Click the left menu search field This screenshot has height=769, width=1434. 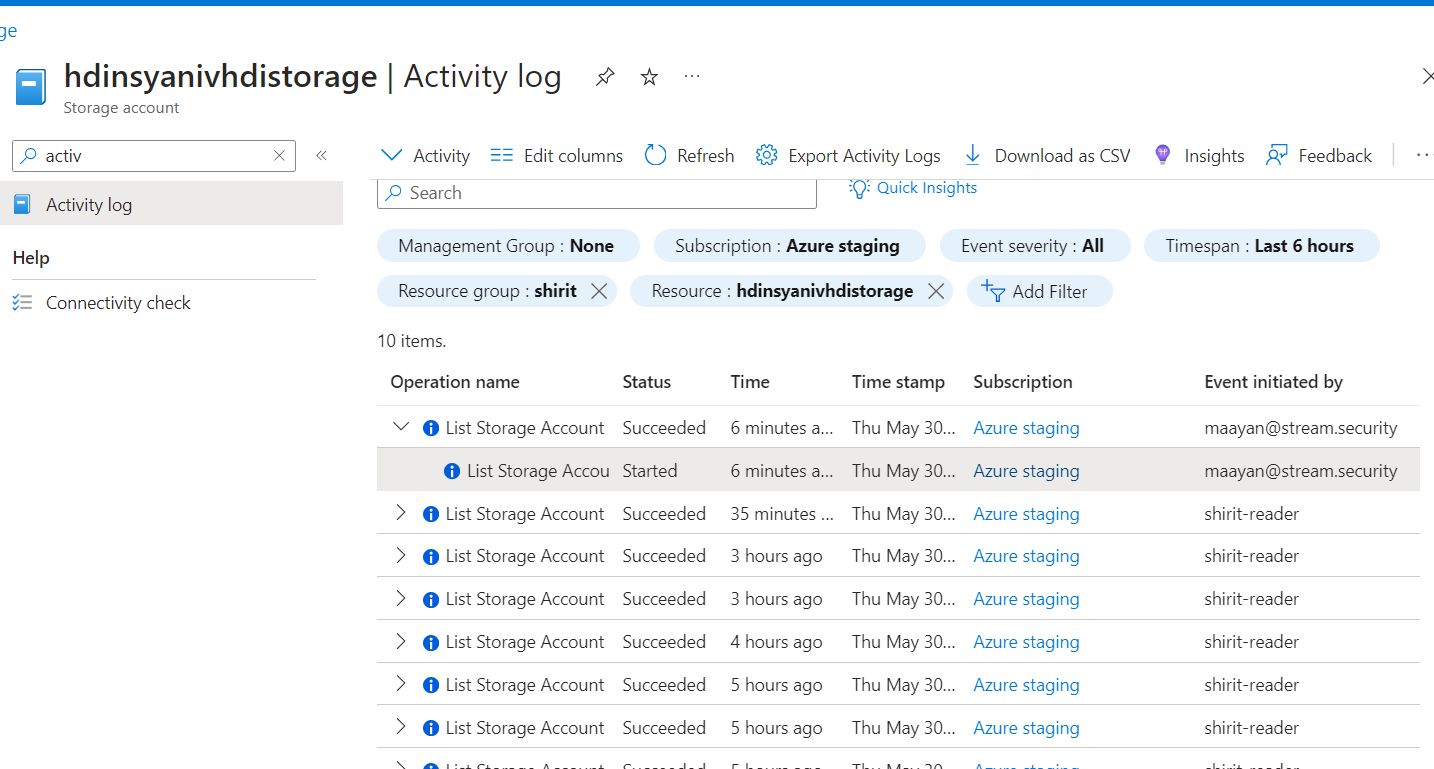click(154, 155)
